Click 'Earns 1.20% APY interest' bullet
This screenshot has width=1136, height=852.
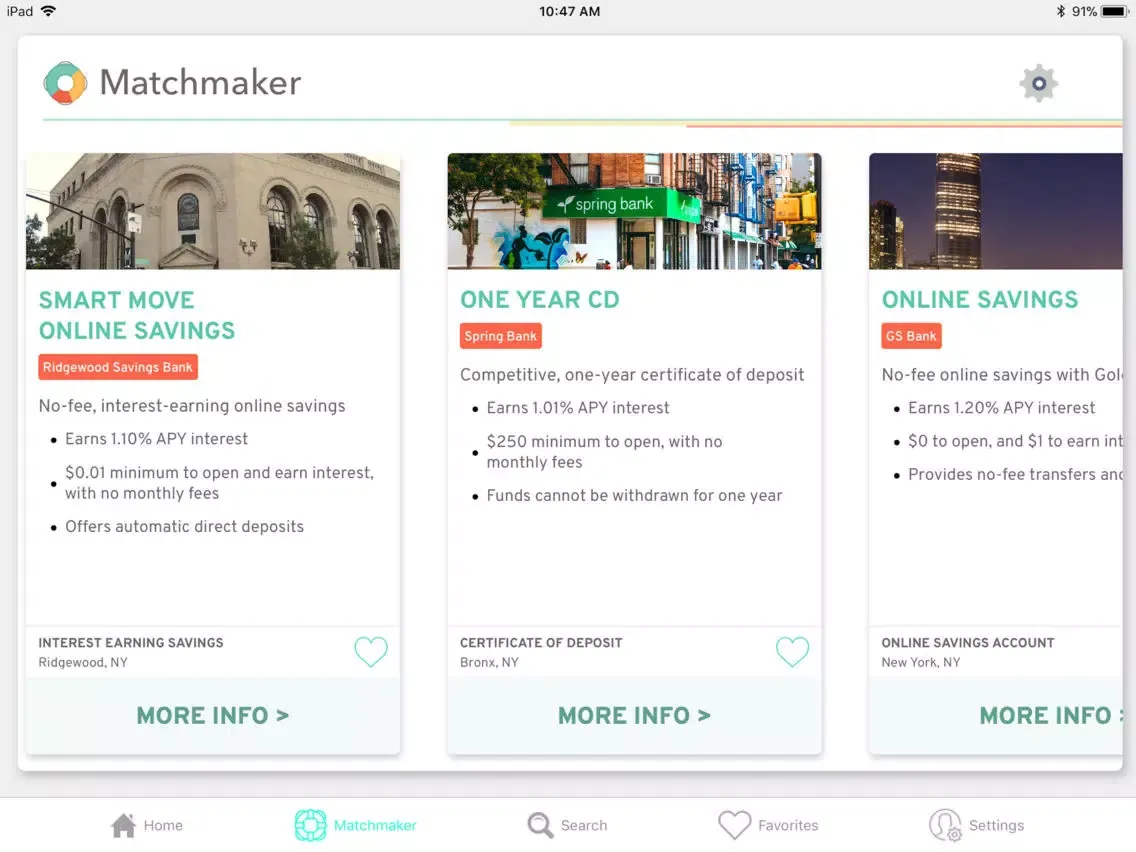1002,408
